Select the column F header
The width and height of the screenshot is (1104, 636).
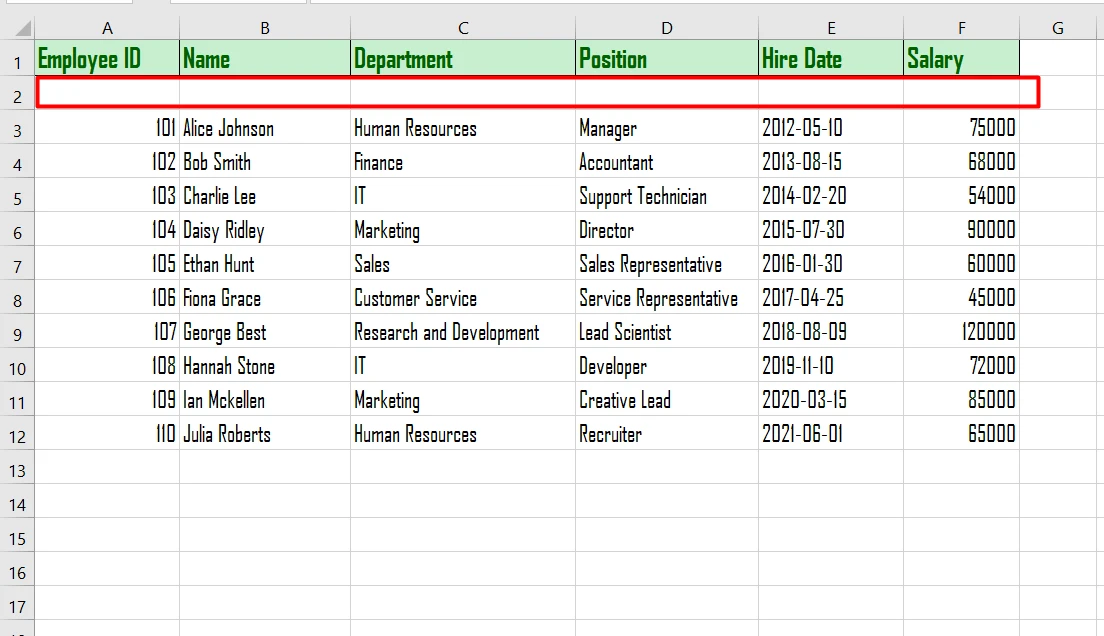point(961,28)
